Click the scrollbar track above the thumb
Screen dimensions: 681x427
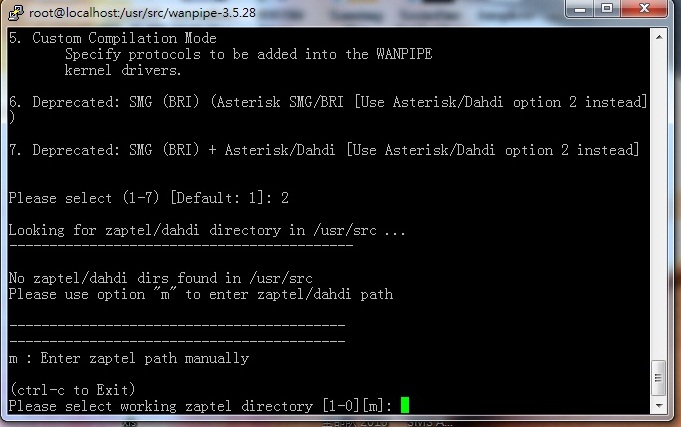(659, 202)
